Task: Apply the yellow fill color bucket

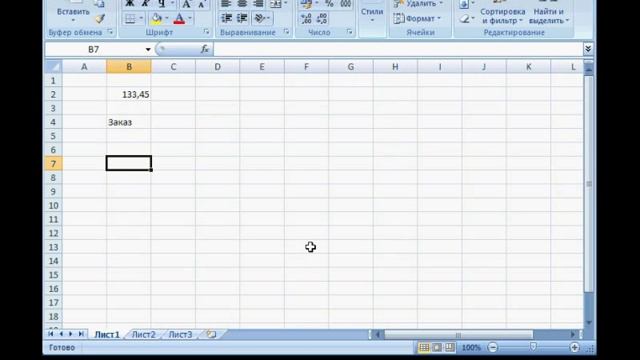Action: 156,18
